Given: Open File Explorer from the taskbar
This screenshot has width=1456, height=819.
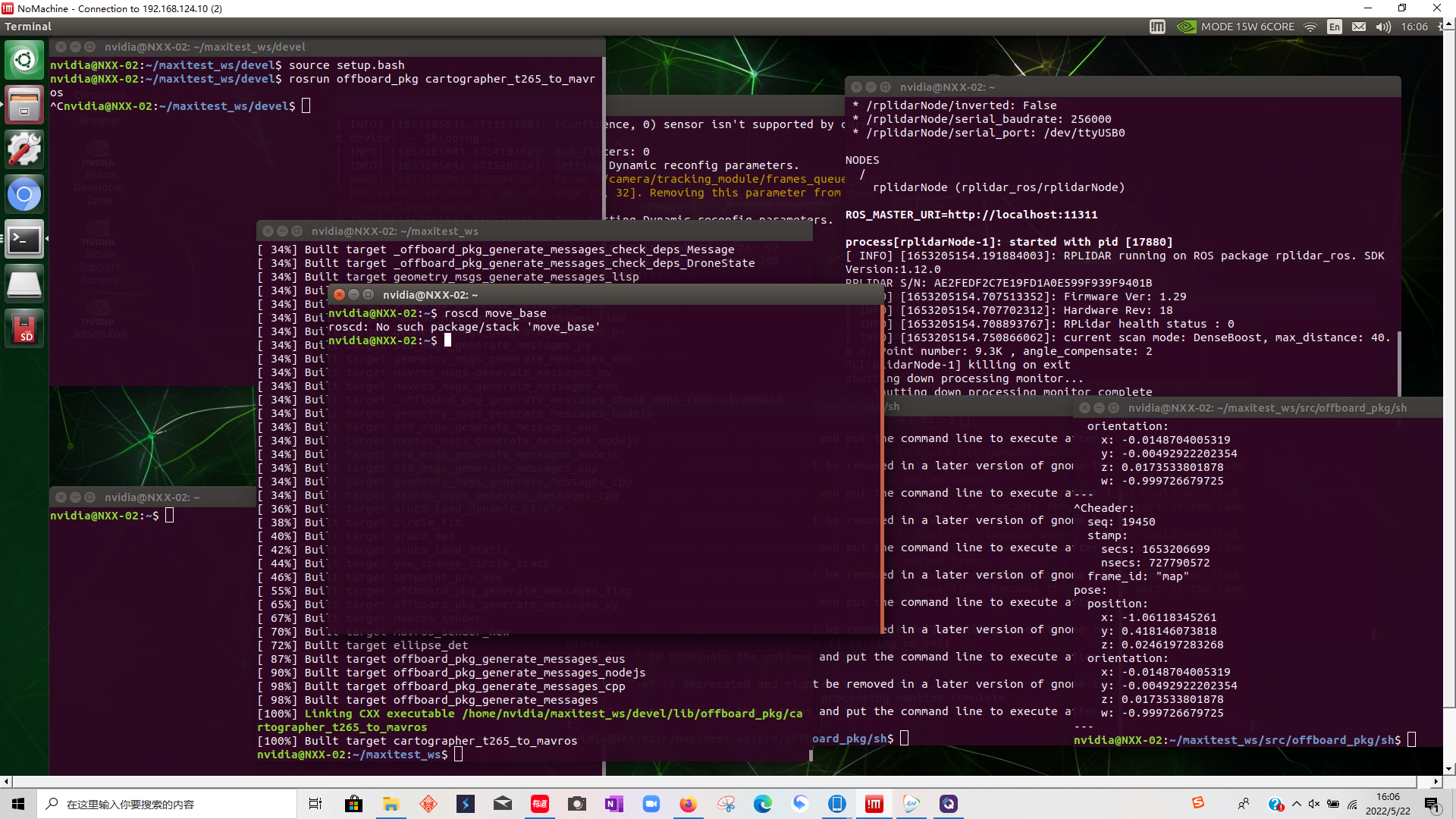Looking at the screenshot, I should (391, 804).
